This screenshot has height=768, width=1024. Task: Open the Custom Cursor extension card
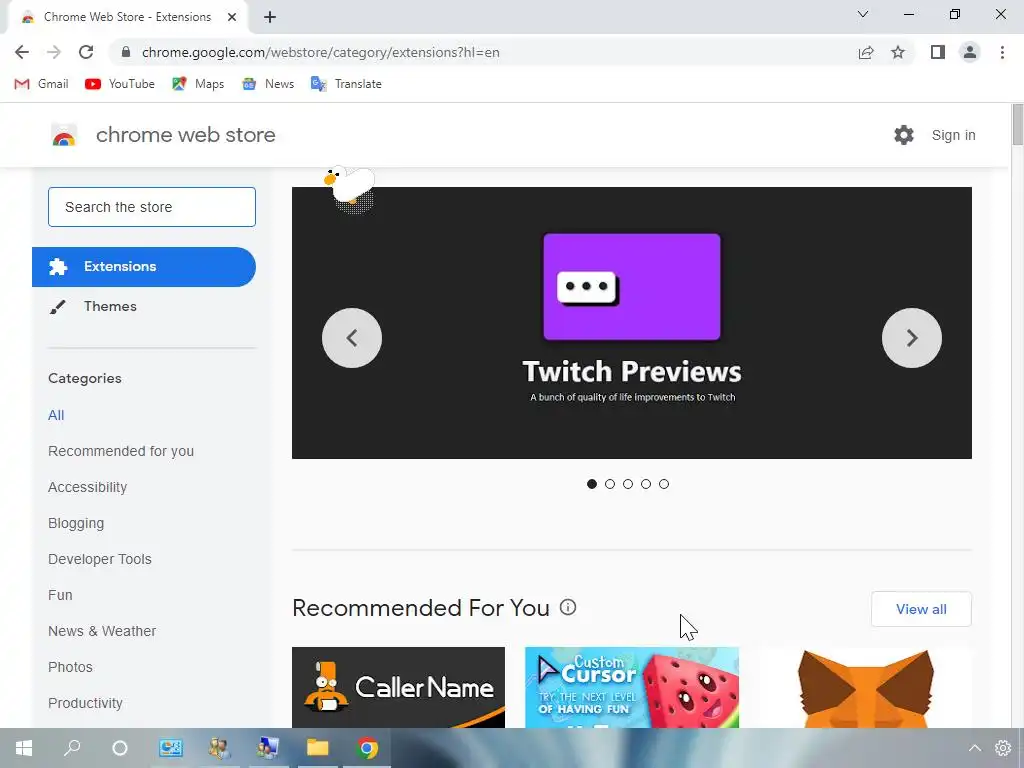tap(632, 688)
